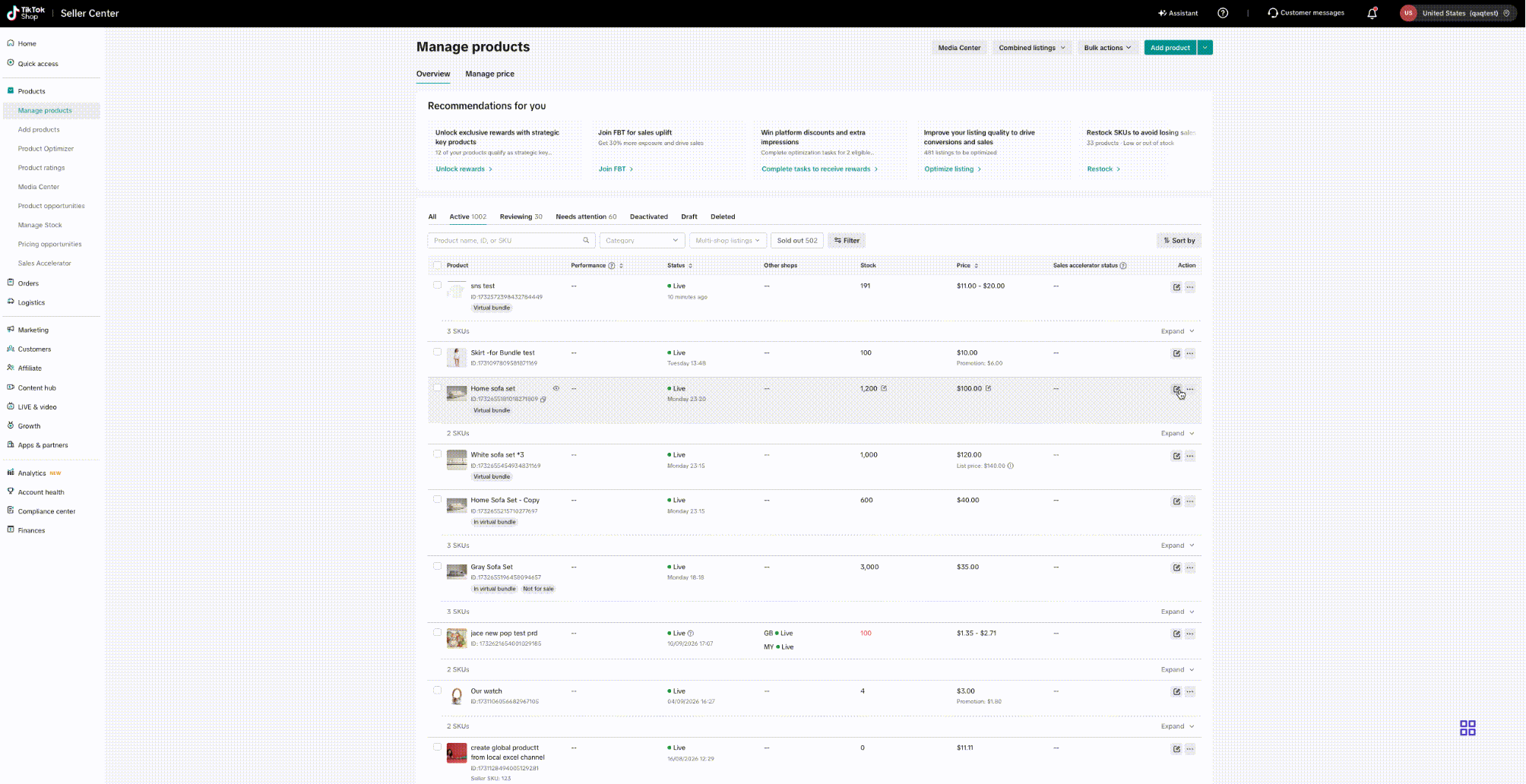Check the sns test product checkbox

(x=437, y=285)
